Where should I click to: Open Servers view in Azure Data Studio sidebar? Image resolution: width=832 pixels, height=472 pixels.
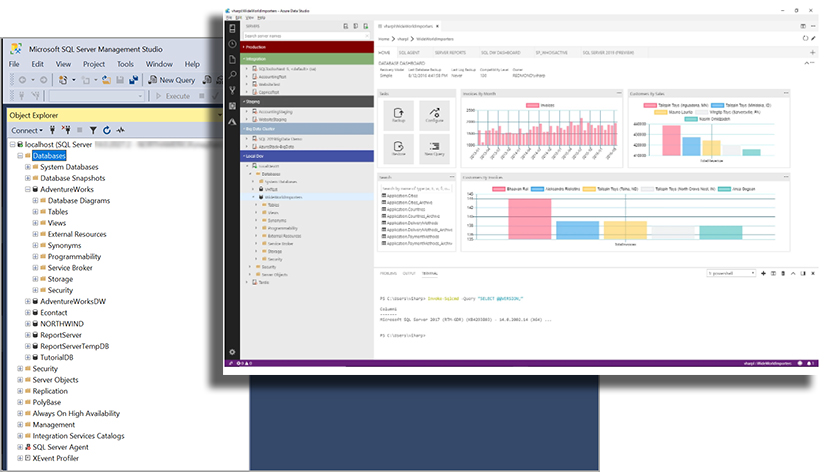(232, 29)
